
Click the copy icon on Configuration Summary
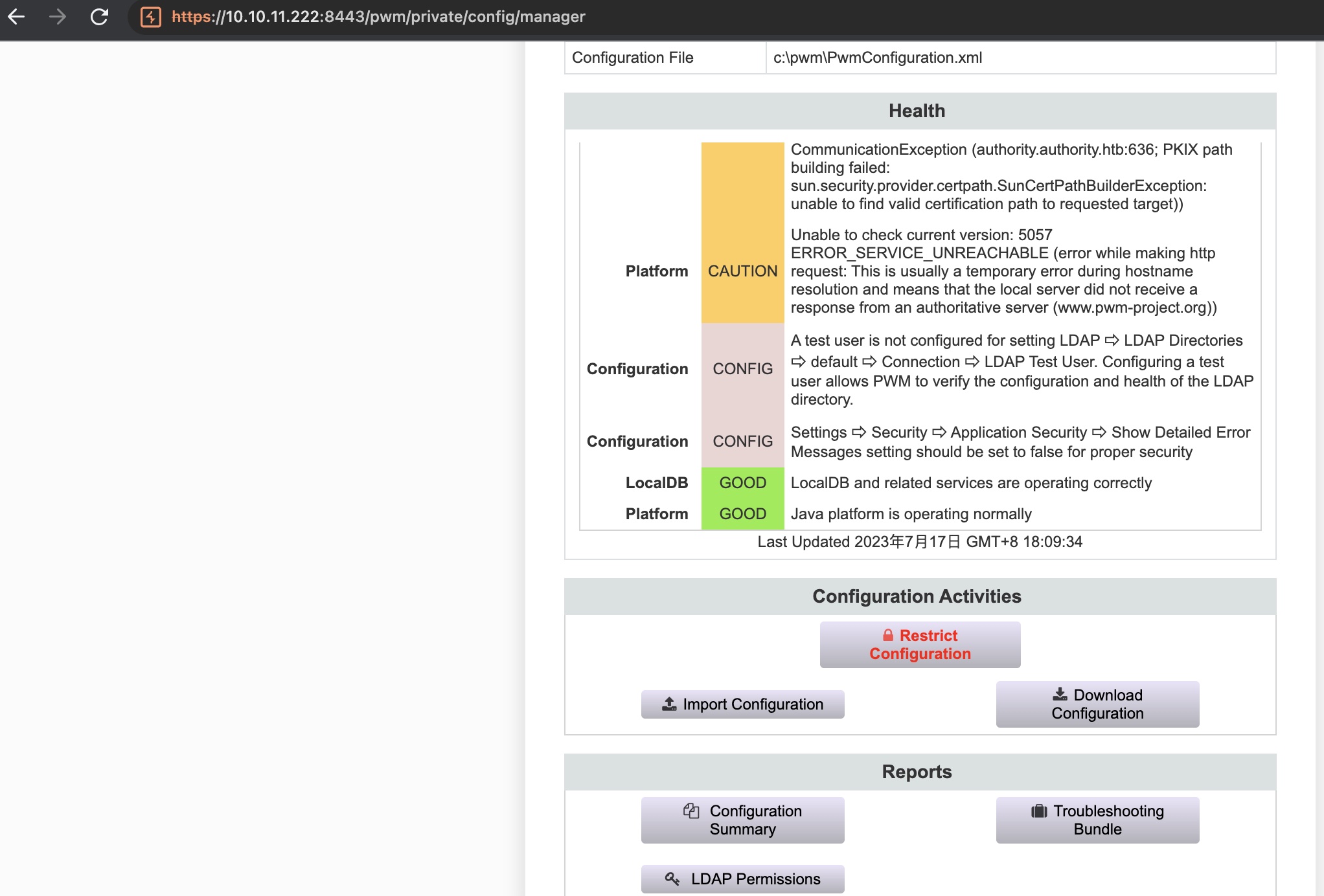[x=691, y=811]
